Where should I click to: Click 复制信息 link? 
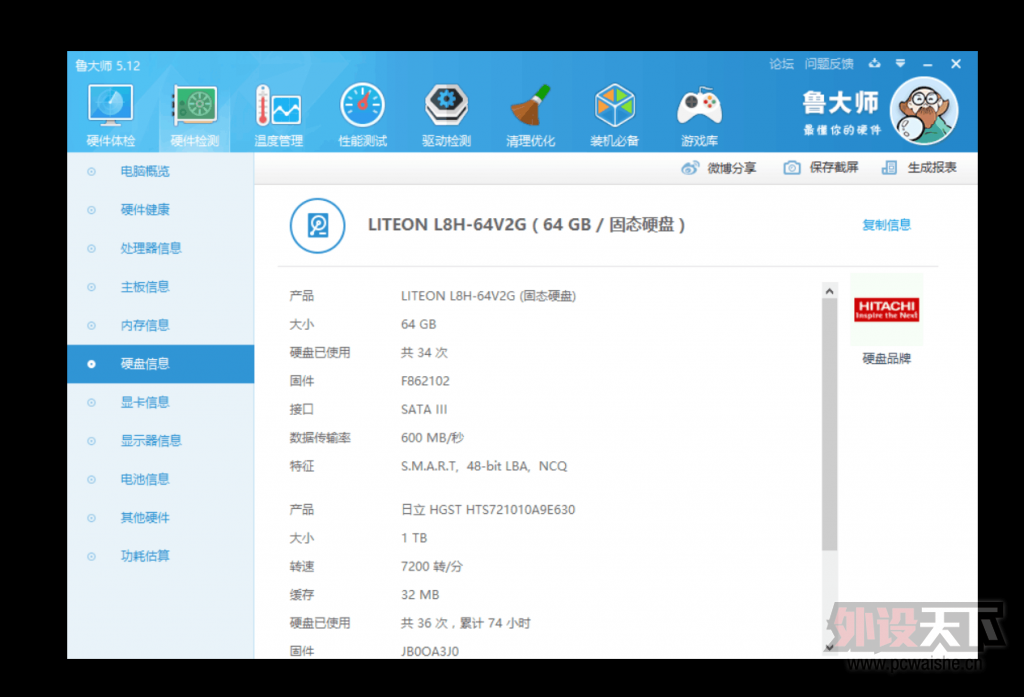click(x=886, y=225)
